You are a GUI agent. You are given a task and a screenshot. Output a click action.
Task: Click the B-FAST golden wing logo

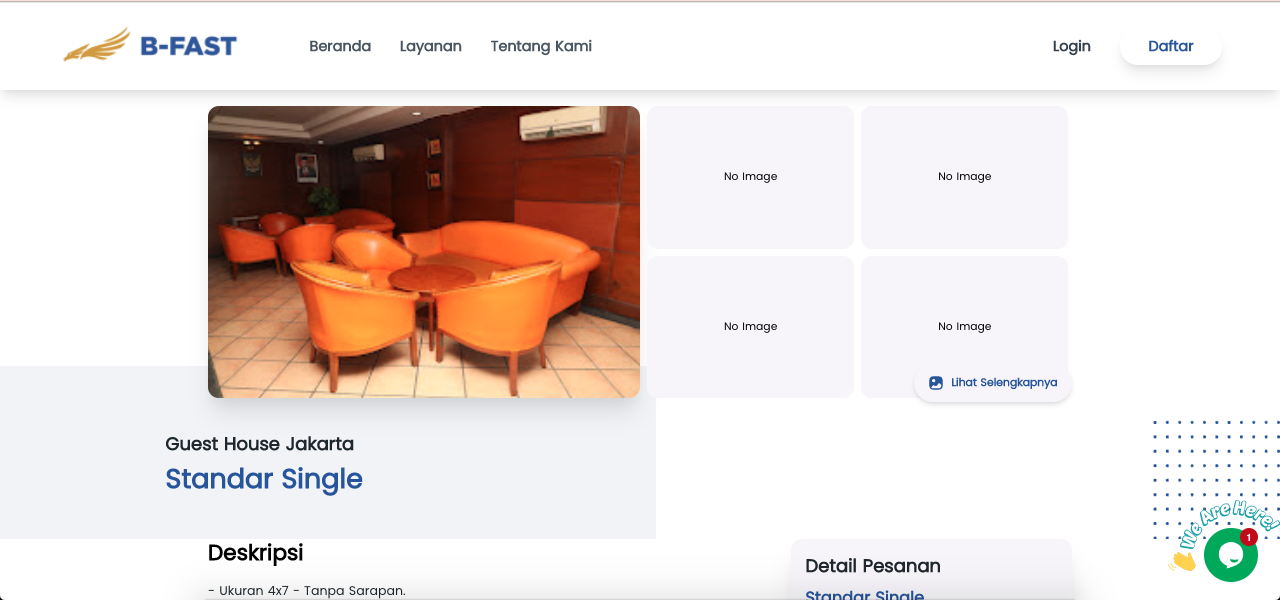(97, 45)
